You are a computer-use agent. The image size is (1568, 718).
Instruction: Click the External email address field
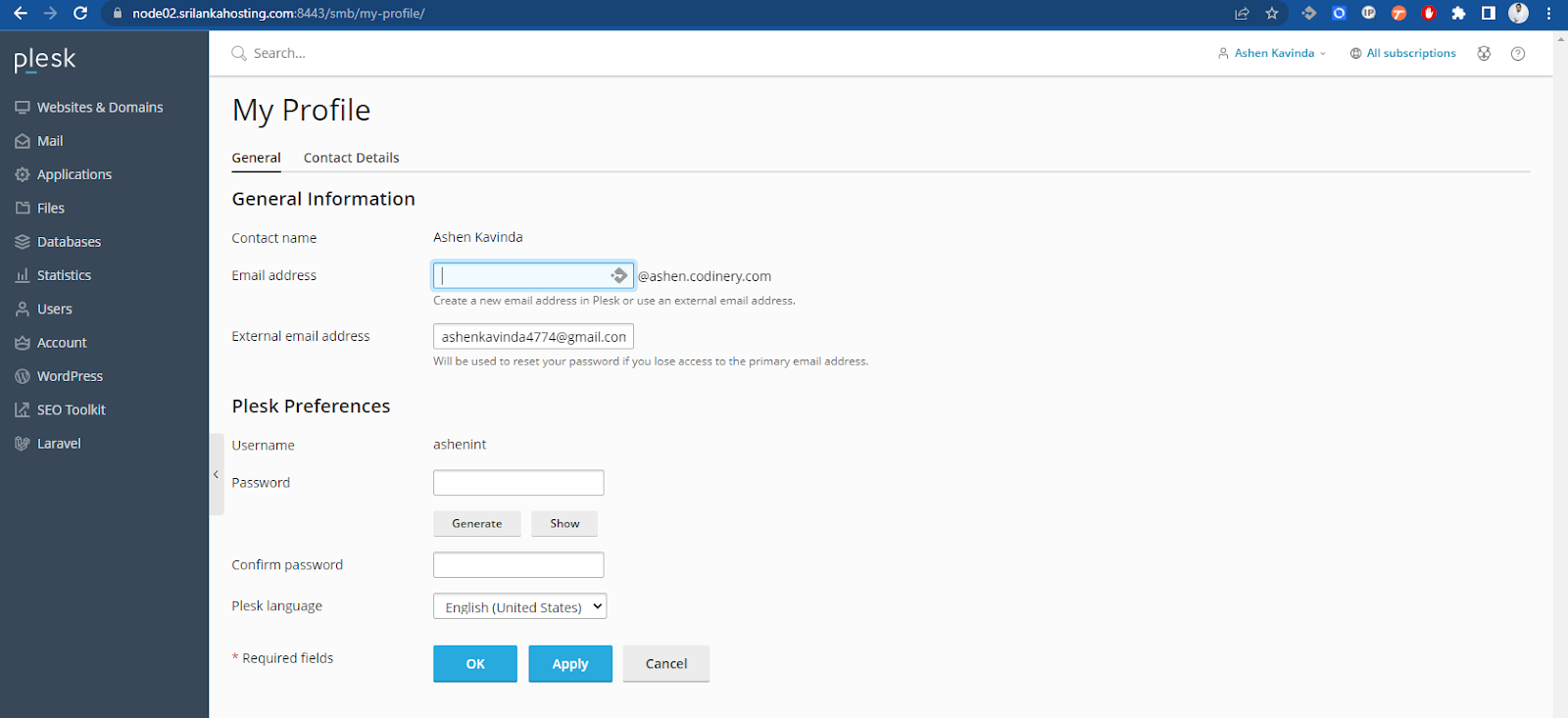[533, 337]
